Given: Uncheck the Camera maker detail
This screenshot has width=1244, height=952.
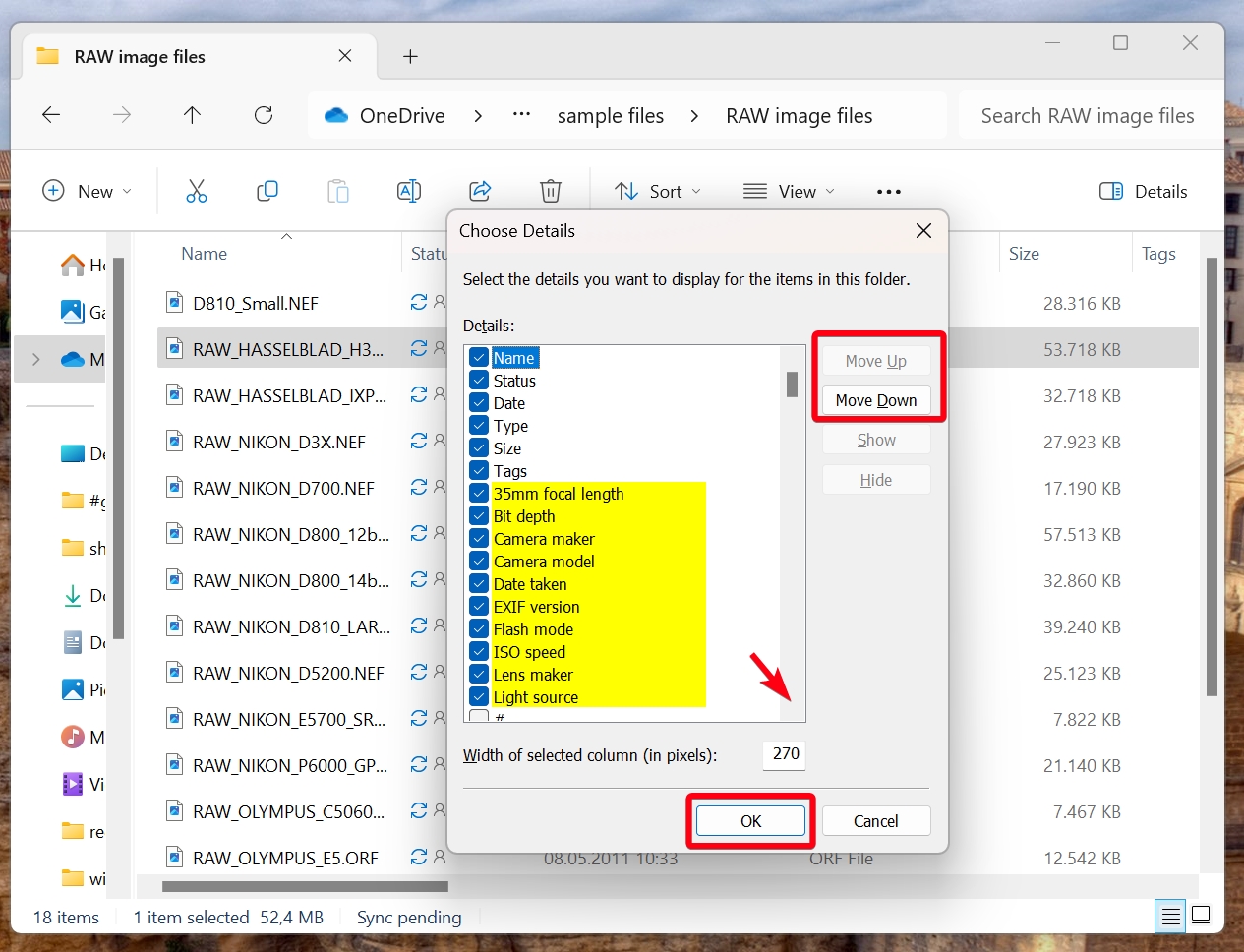Looking at the screenshot, I should (479, 539).
